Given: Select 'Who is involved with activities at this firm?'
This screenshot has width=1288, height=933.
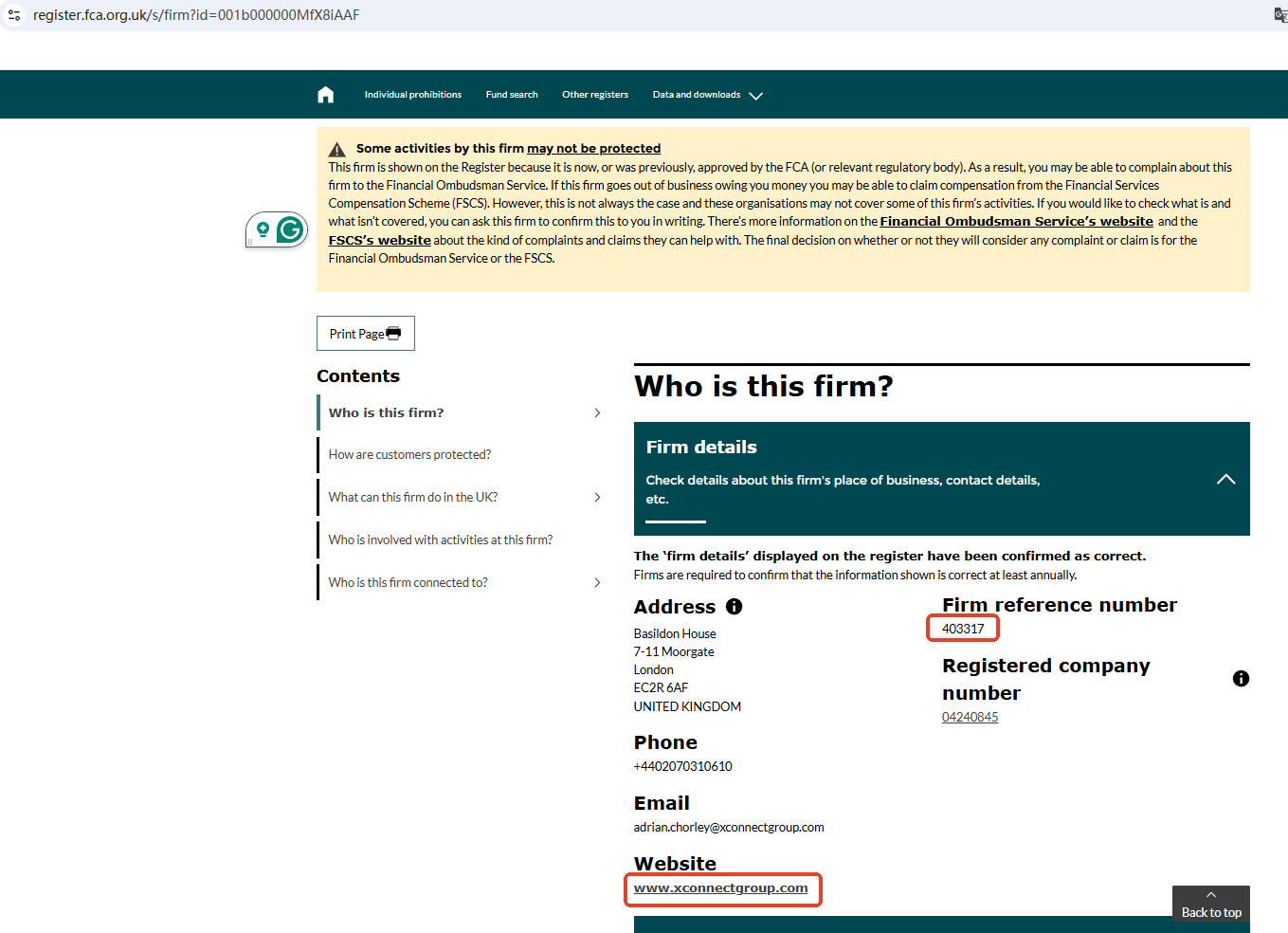Looking at the screenshot, I should click(x=441, y=540).
